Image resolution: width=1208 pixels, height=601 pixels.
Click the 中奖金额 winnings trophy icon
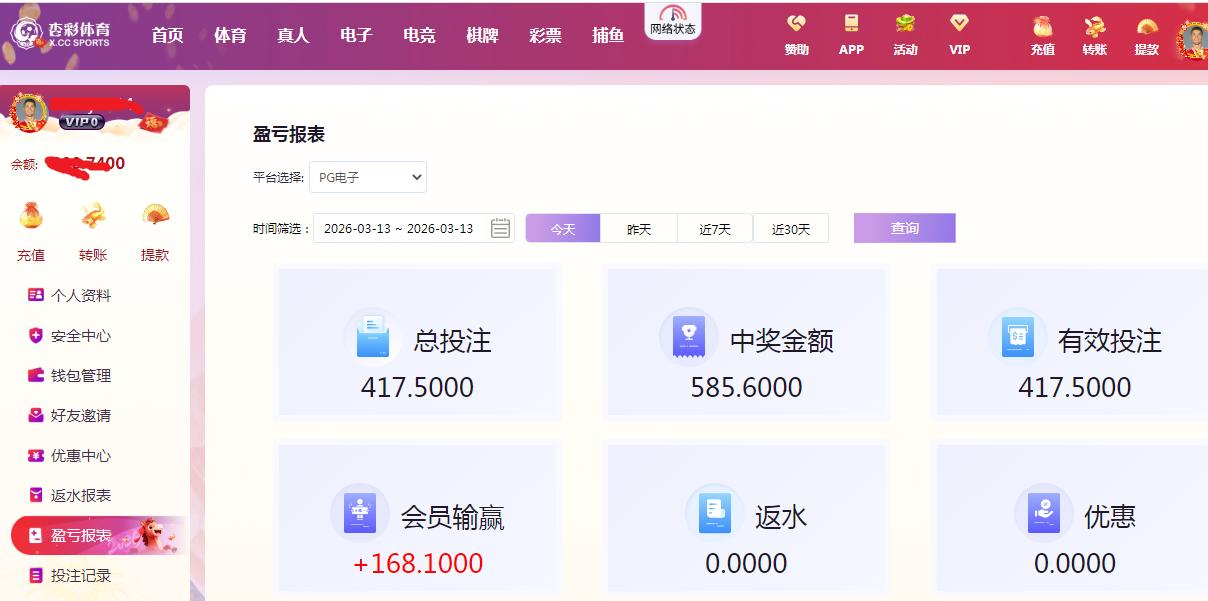pyautogui.click(x=689, y=337)
